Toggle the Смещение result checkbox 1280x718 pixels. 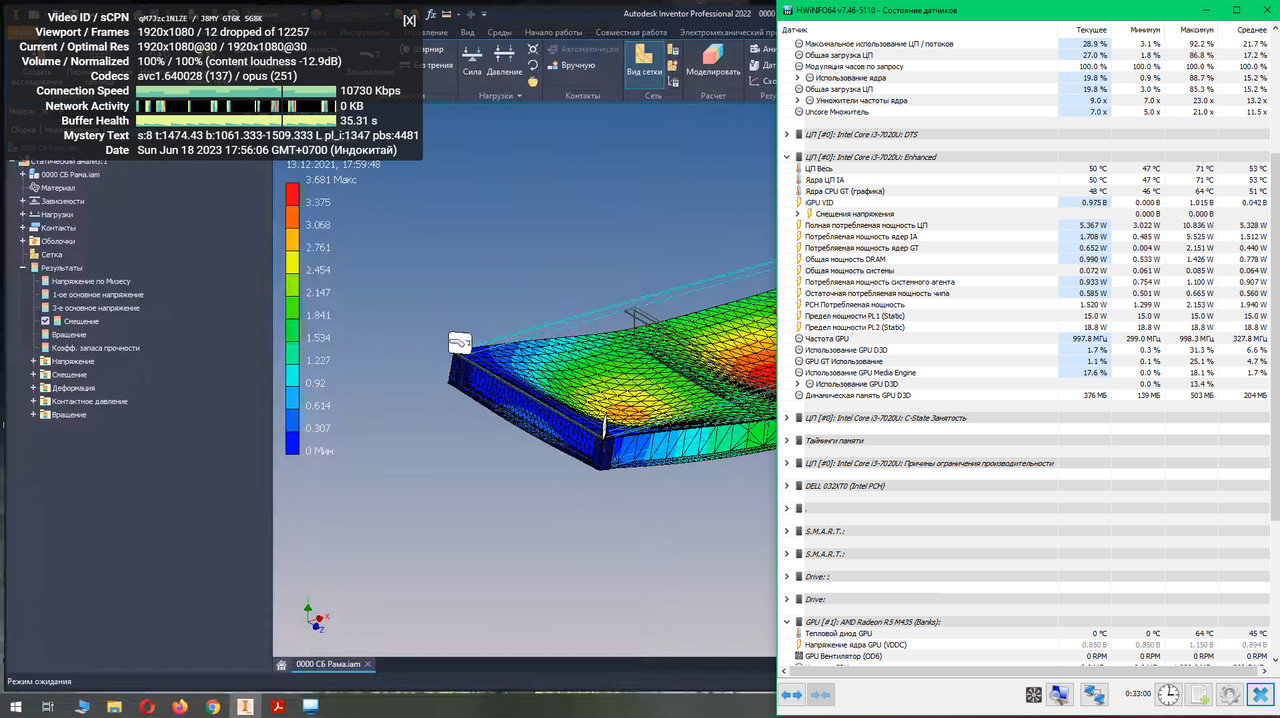click(x=45, y=321)
